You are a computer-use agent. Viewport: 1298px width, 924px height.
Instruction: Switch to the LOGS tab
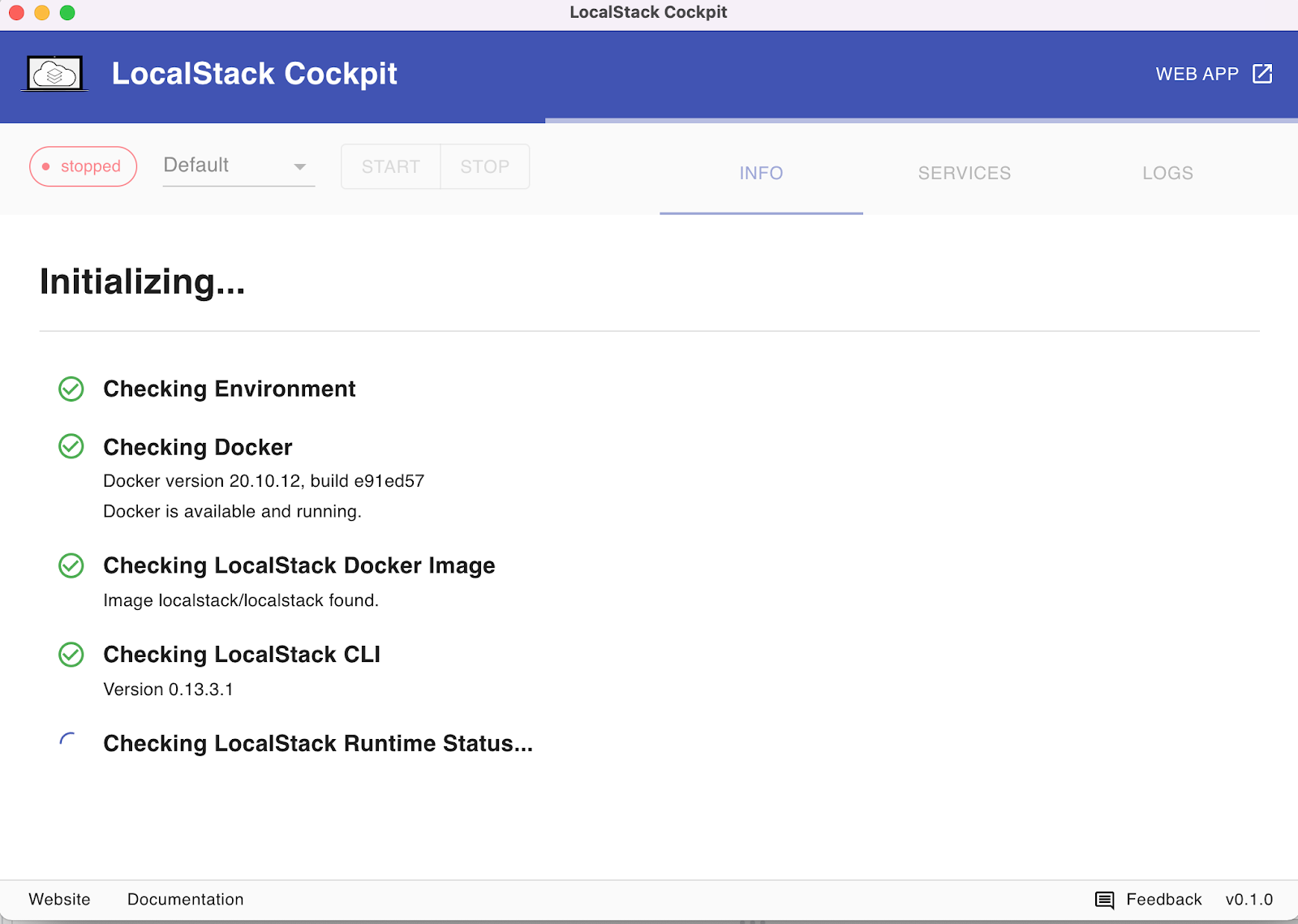coord(1167,173)
